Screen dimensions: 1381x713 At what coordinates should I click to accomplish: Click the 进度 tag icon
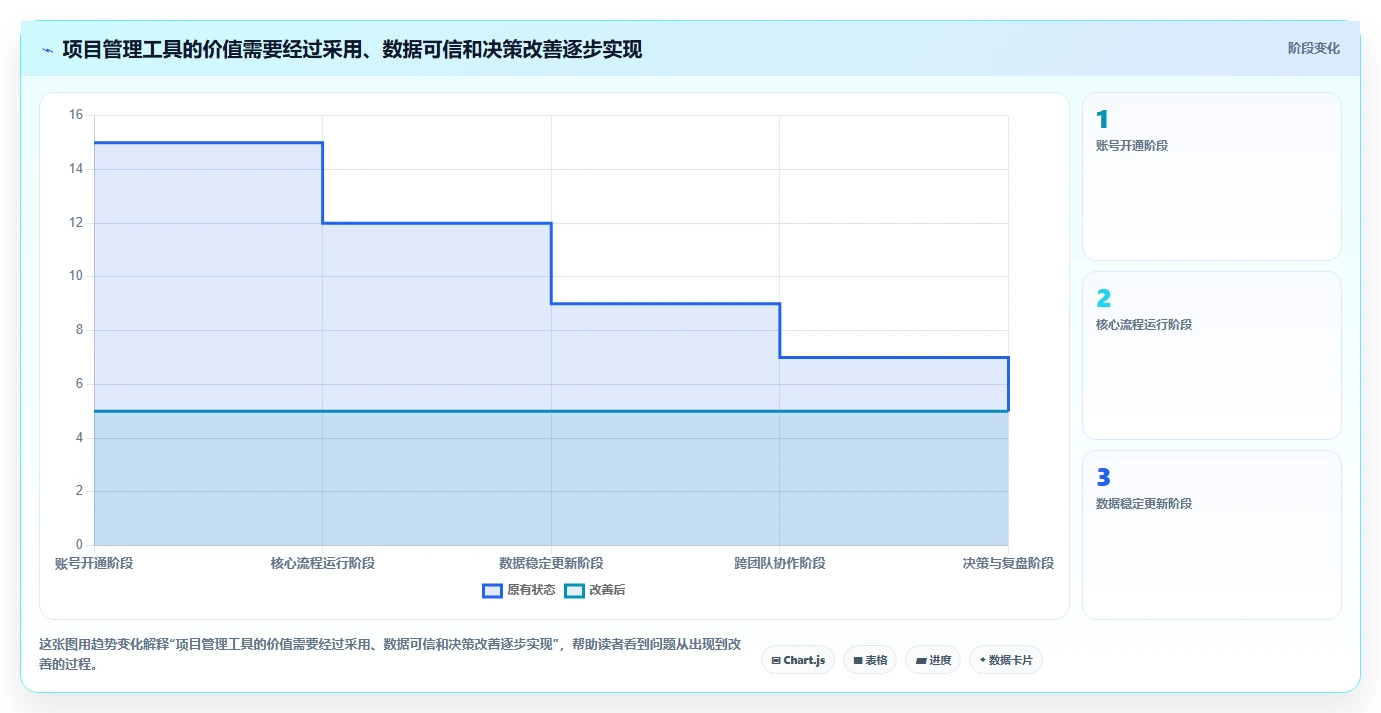coord(921,660)
